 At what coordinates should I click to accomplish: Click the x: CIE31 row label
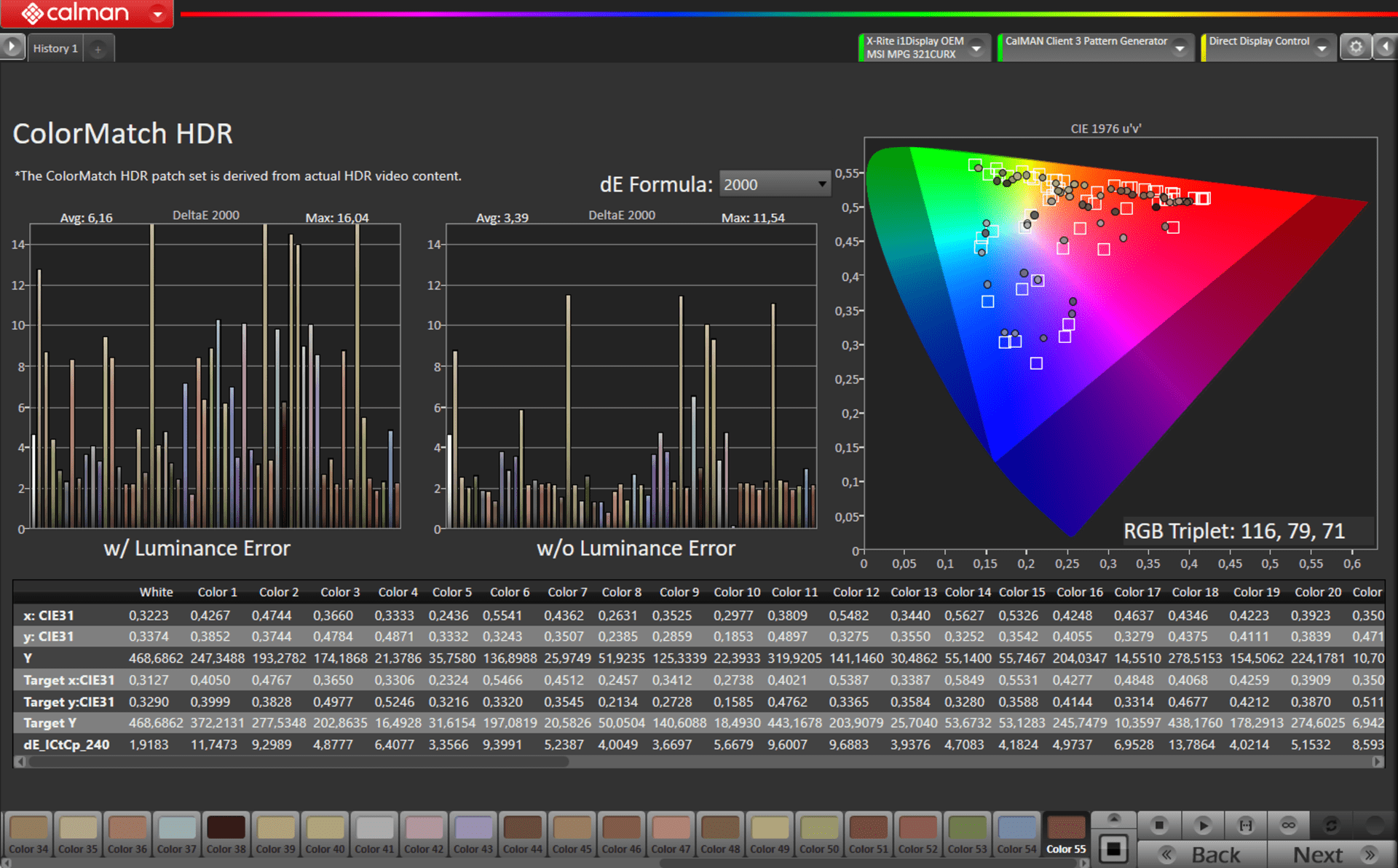48,615
